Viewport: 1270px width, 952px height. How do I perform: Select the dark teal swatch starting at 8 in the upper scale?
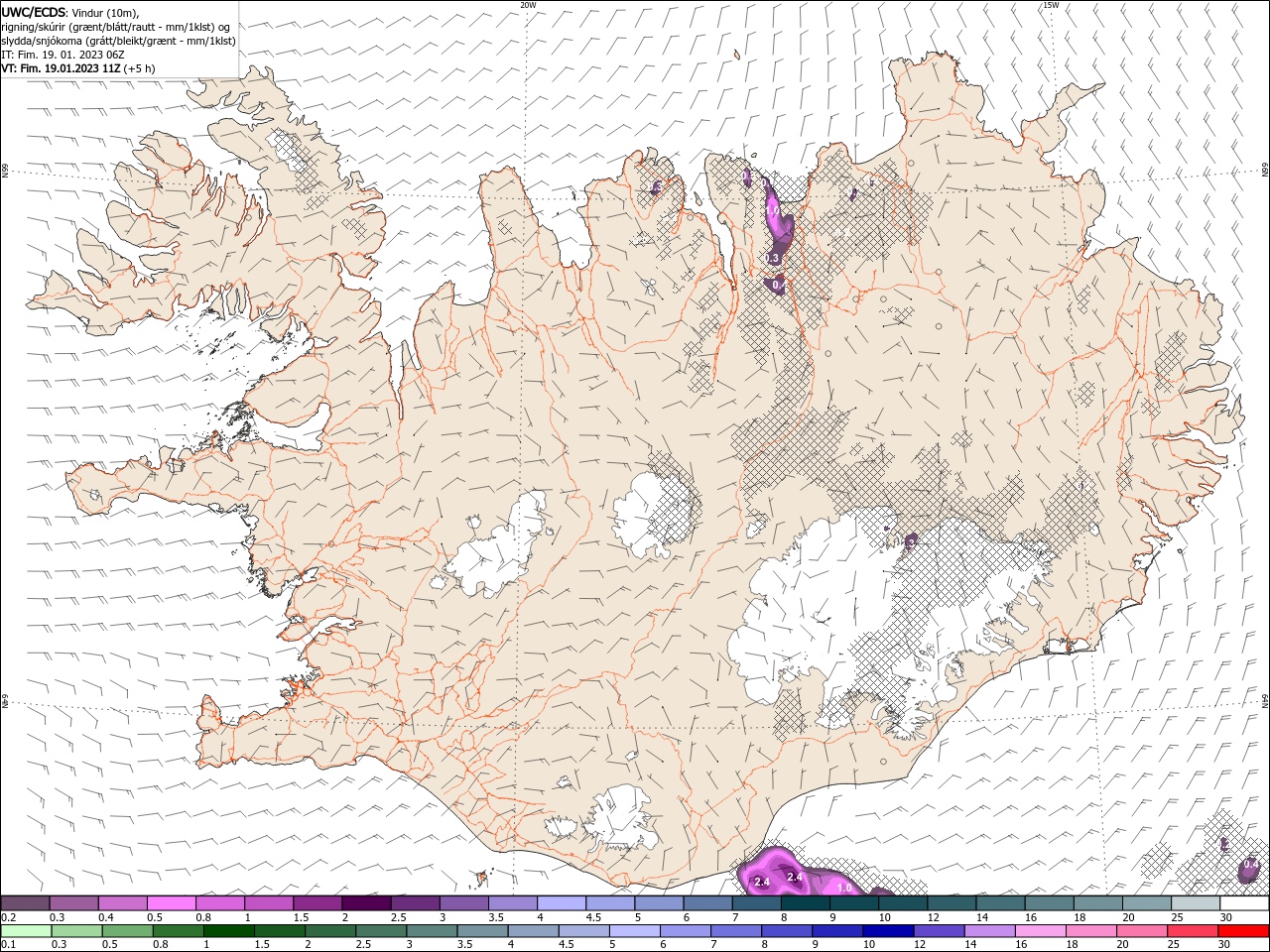806,903
